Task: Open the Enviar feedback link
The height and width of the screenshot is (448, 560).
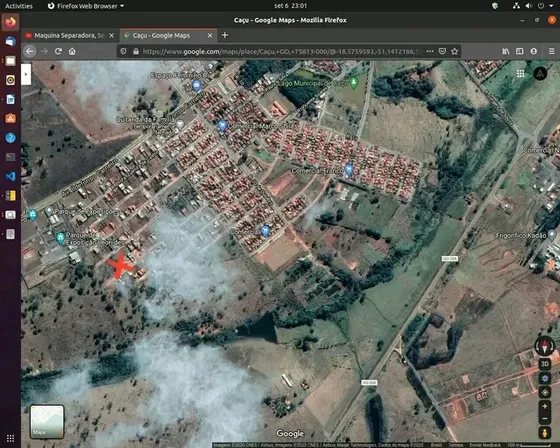Action: click(485, 445)
